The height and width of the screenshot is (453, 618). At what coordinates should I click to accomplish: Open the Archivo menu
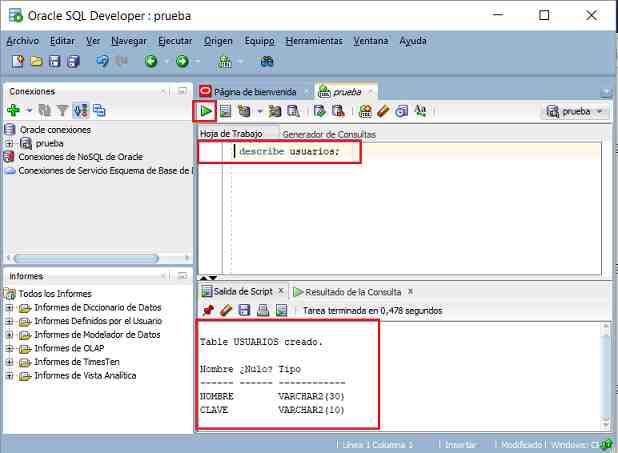point(22,41)
